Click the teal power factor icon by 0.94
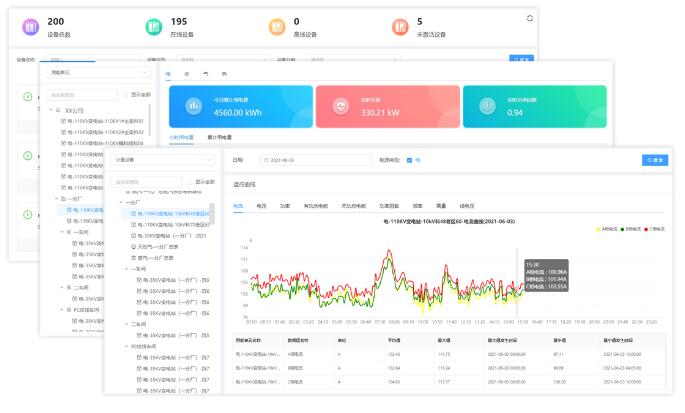The image size is (685, 413). click(487, 106)
